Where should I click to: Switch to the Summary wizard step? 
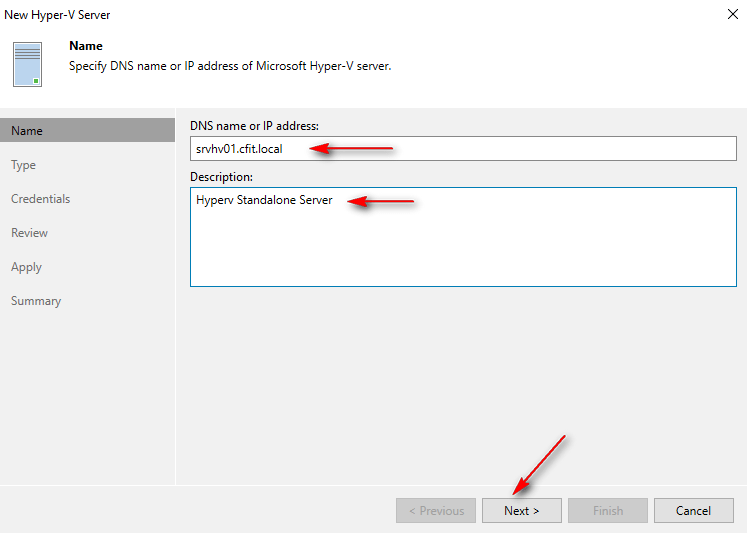click(x=36, y=301)
